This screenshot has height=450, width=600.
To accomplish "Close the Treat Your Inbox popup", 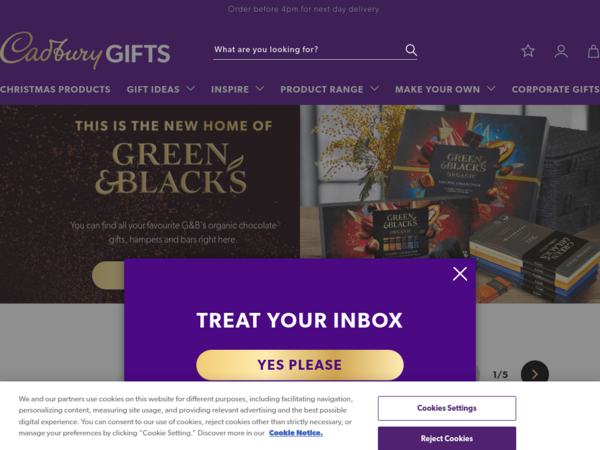I will pyautogui.click(x=460, y=274).
